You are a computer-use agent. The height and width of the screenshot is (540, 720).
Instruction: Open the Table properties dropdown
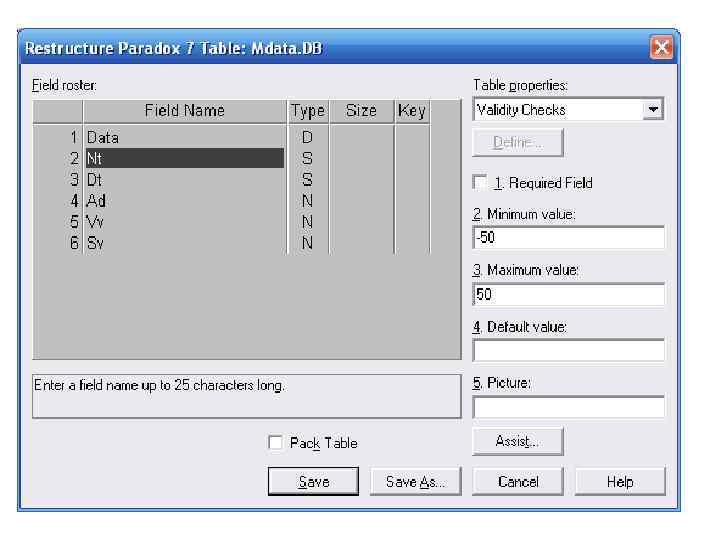pyautogui.click(x=653, y=109)
